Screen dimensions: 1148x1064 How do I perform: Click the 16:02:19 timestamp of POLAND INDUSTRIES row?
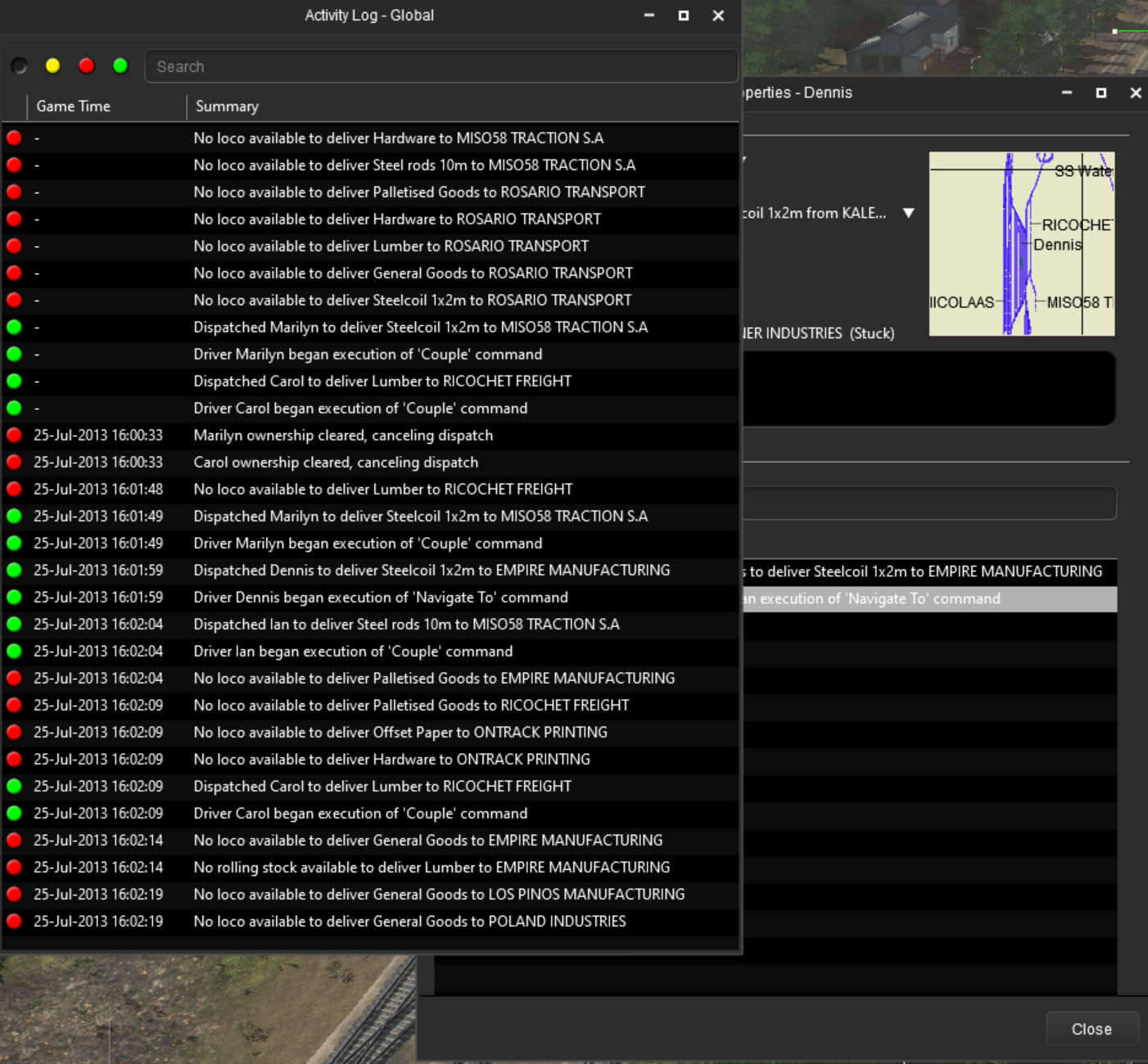coord(98,922)
